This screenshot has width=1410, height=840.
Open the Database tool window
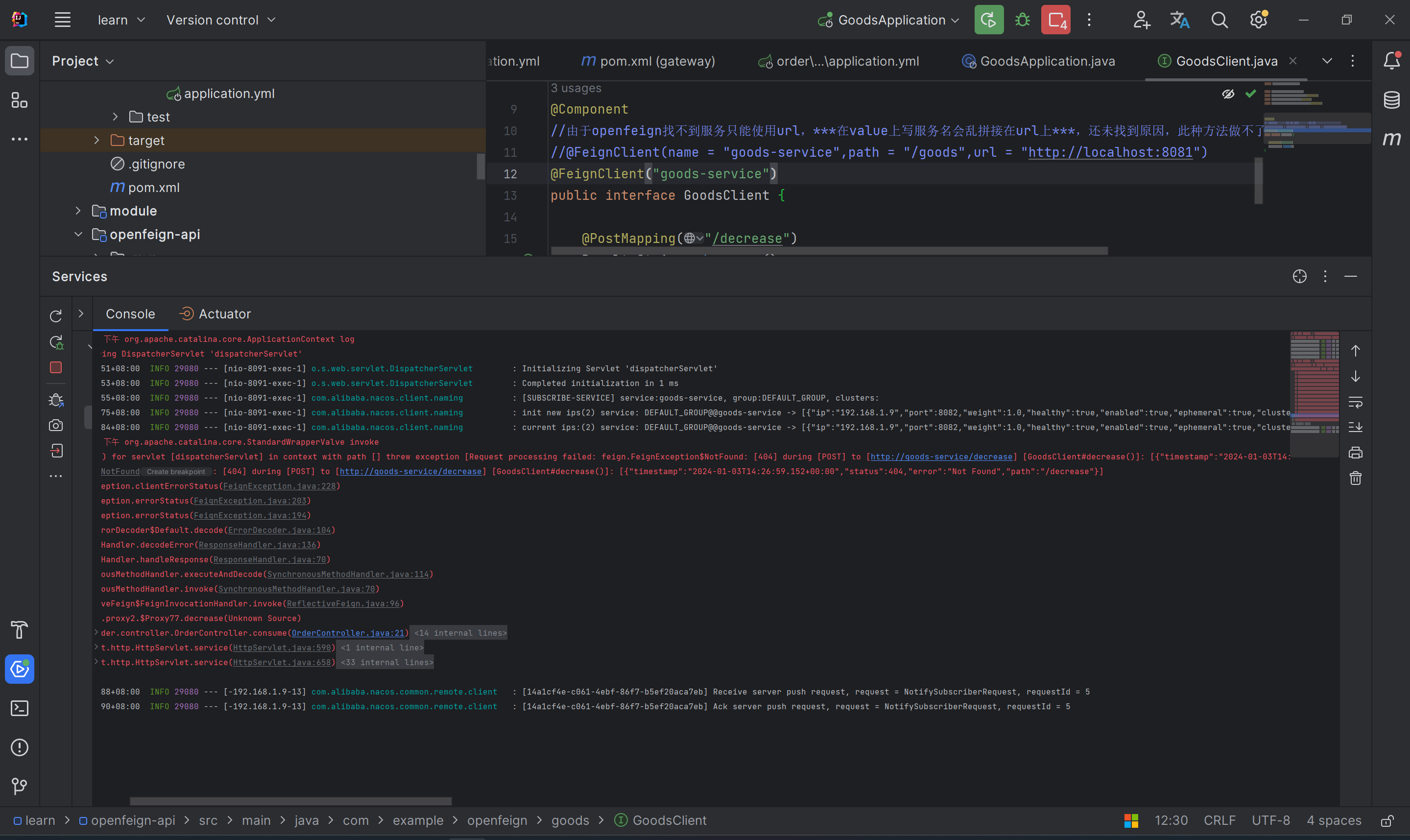[x=1391, y=100]
